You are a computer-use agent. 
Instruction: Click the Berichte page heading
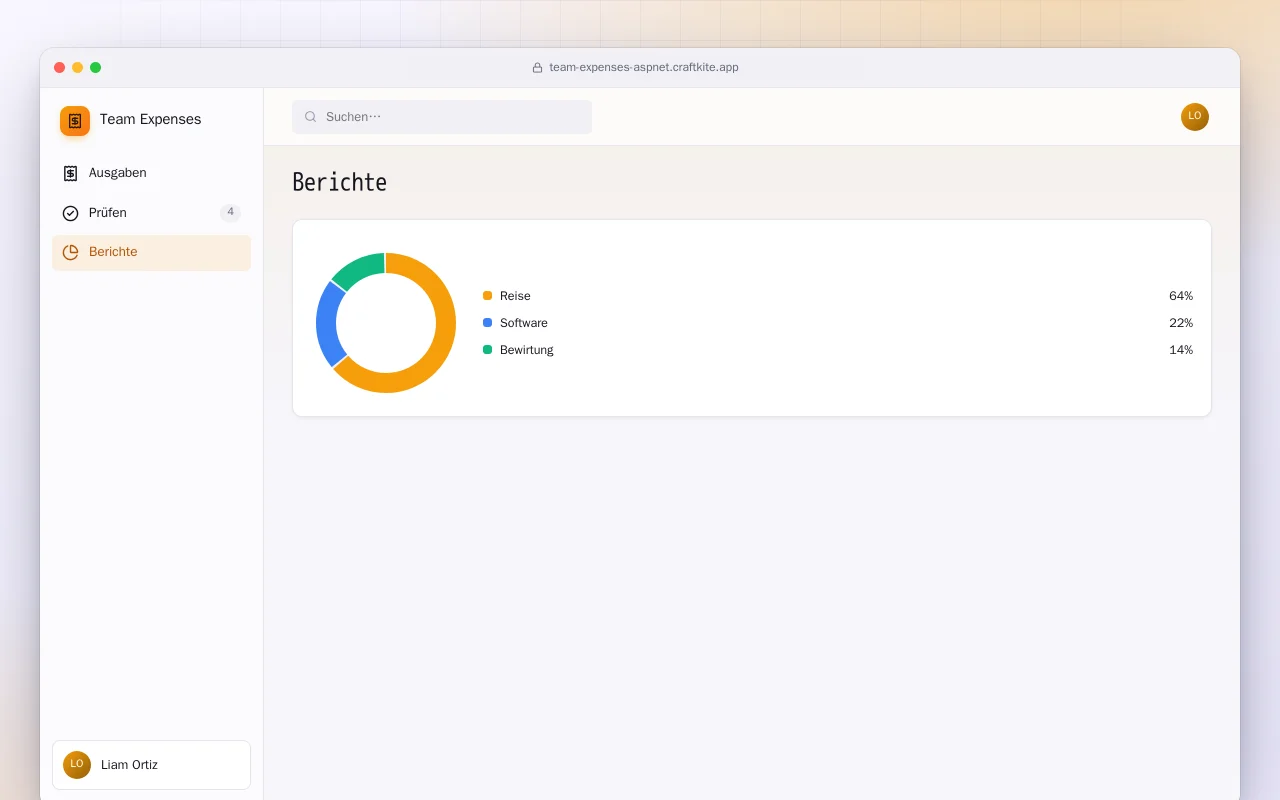tap(339, 182)
